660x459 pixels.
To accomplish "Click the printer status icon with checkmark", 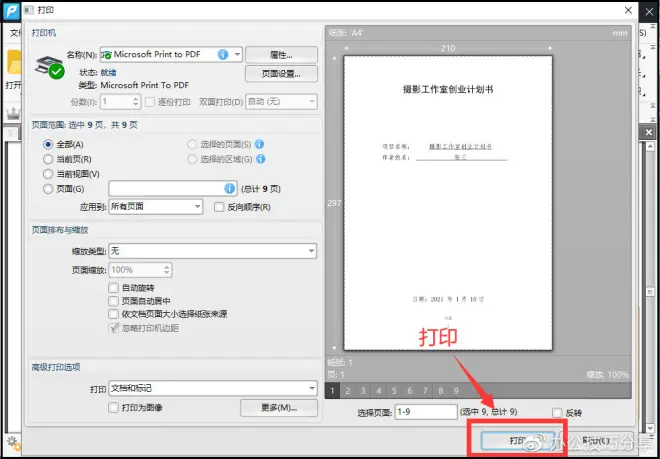I will (49, 67).
